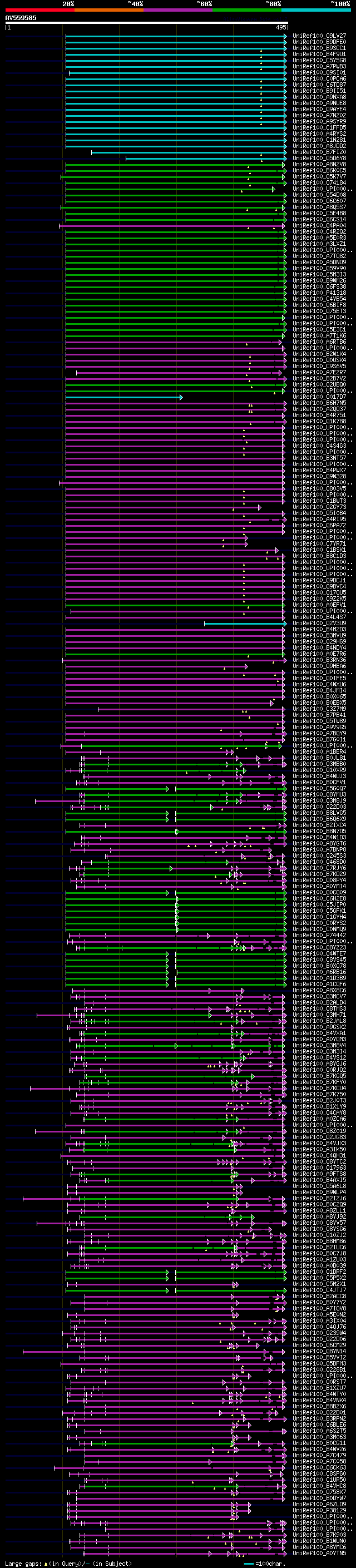
Task: Select the UniRef100_C5G0Q7 label
Action: click(x=319, y=789)
